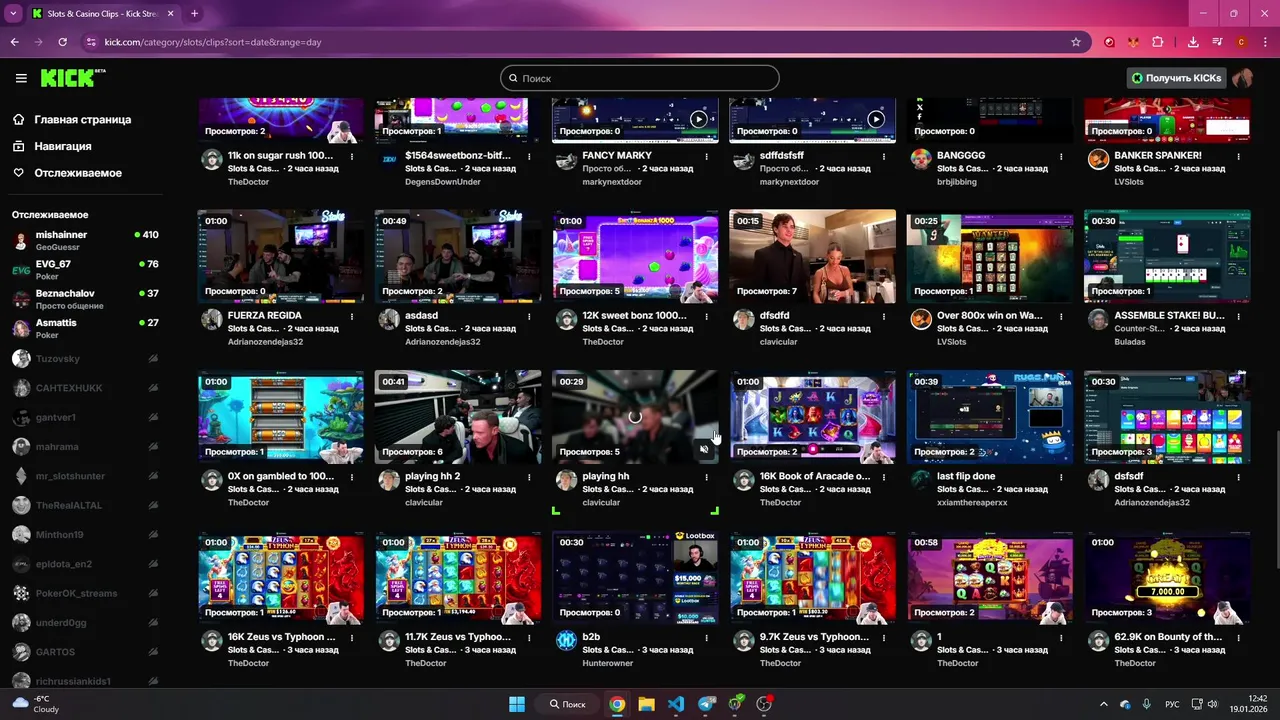The image size is (1280, 720).
Task: Open LVSlots channel under BANKER SPANKER!
Action: pos(1131,181)
